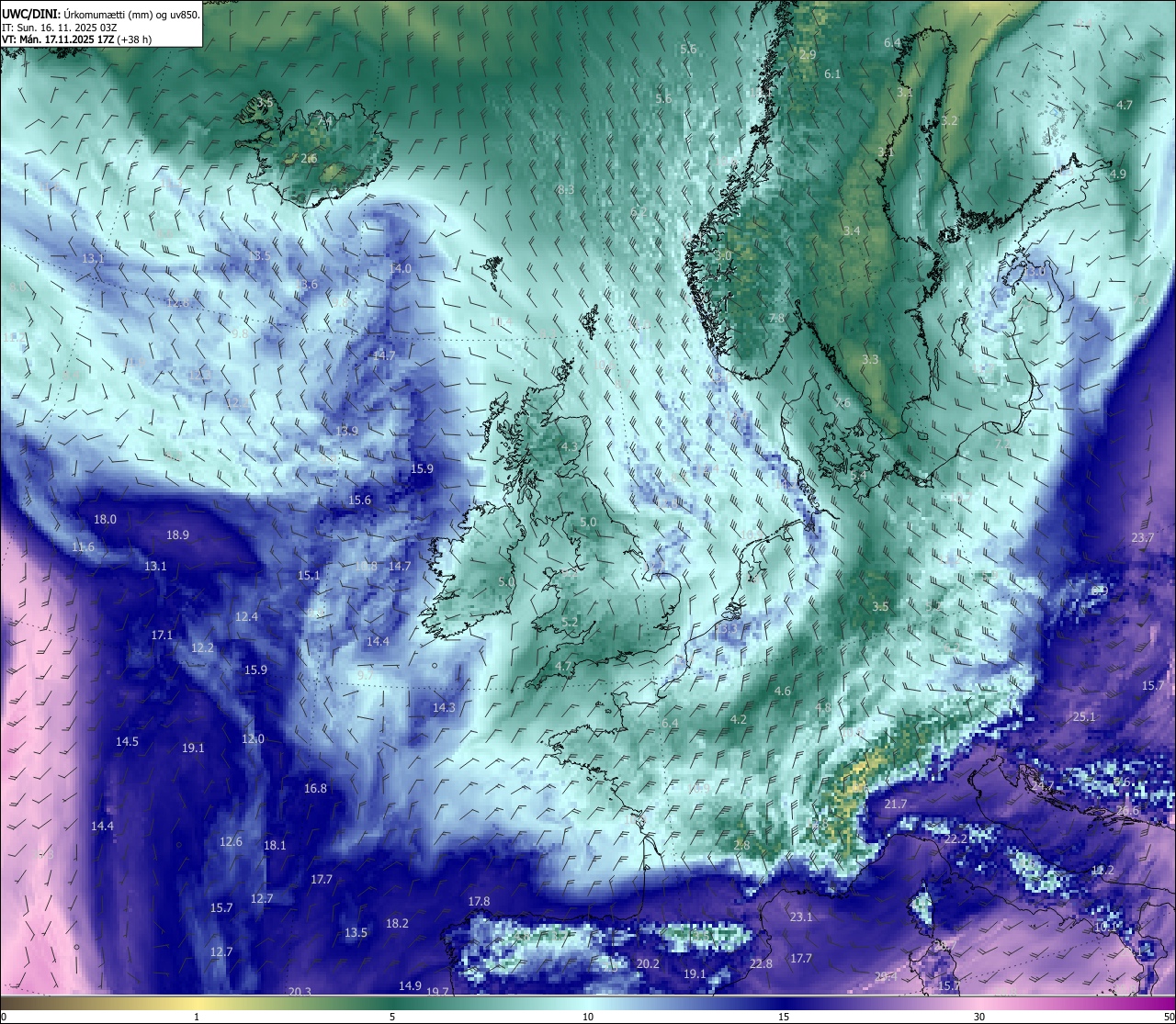This screenshot has height=1024, width=1176.
Task: Click the map value 6.1
Action: click(x=832, y=73)
